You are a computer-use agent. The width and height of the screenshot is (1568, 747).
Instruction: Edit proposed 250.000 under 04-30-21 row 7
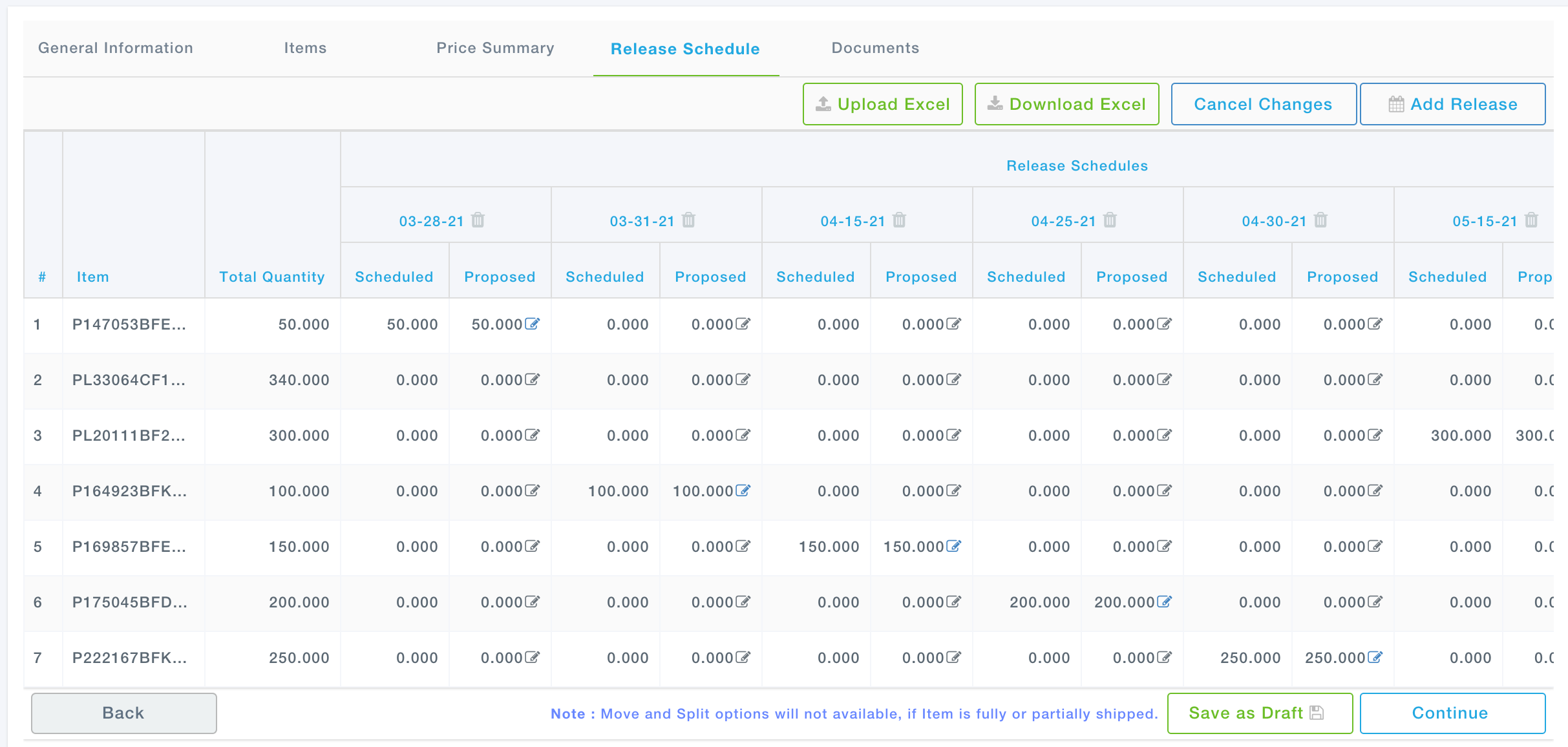point(1375,657)
